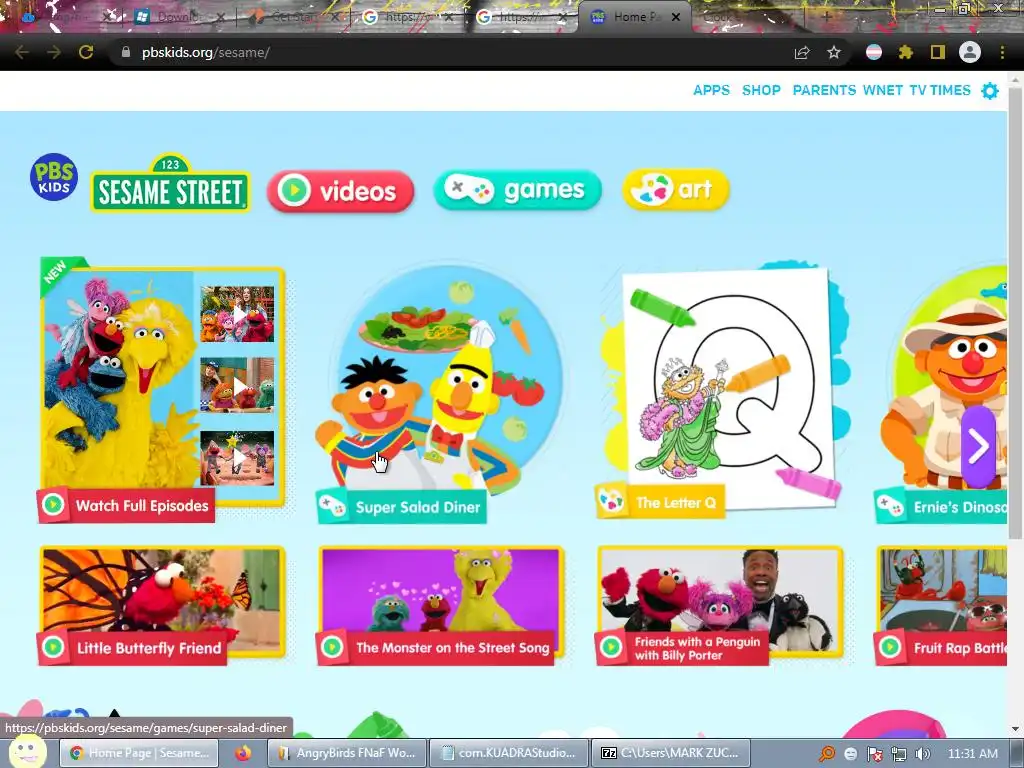Click play icon beside Watch Full Episodes
Viewport: 1024px width, 768px height.
pyautogui.click(x=53, y=505)
